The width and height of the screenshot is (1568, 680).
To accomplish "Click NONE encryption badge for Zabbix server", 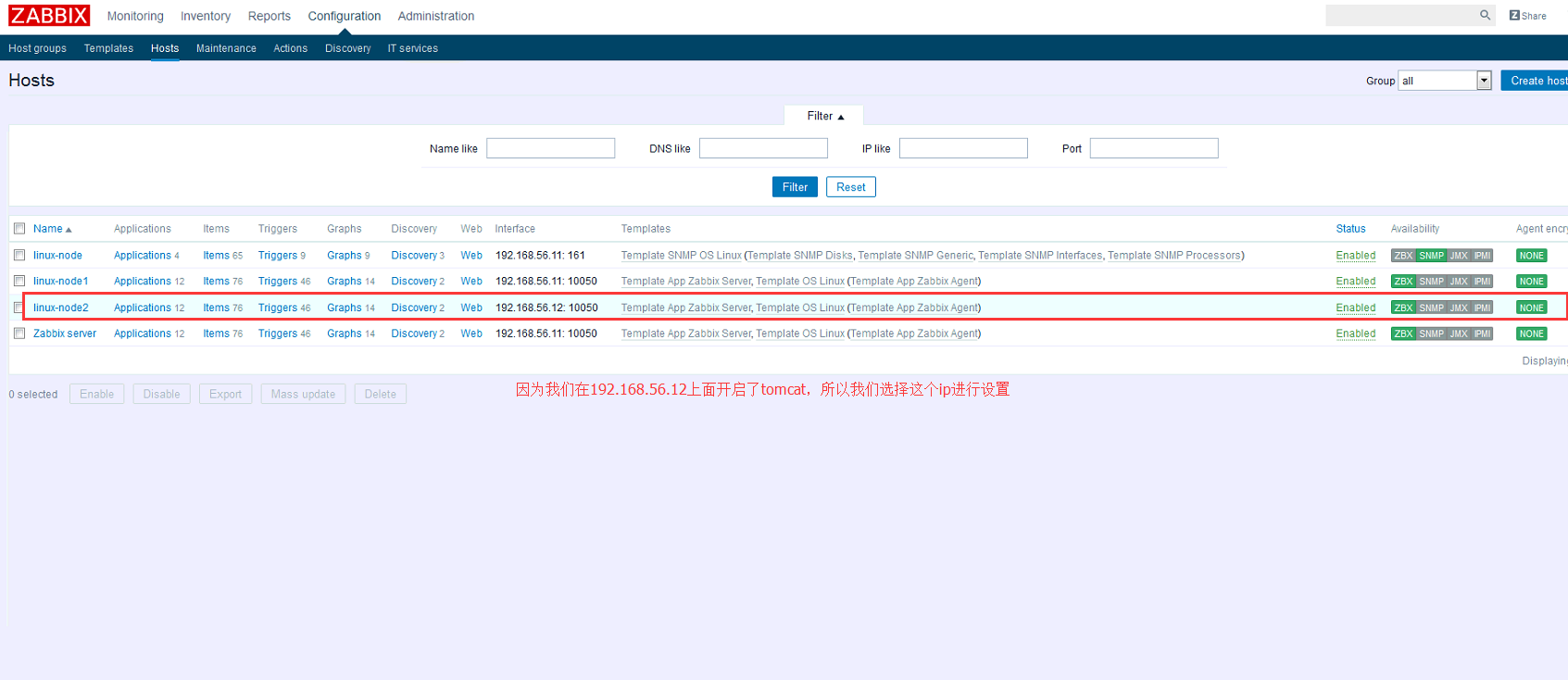I will tap(1532, 334).
